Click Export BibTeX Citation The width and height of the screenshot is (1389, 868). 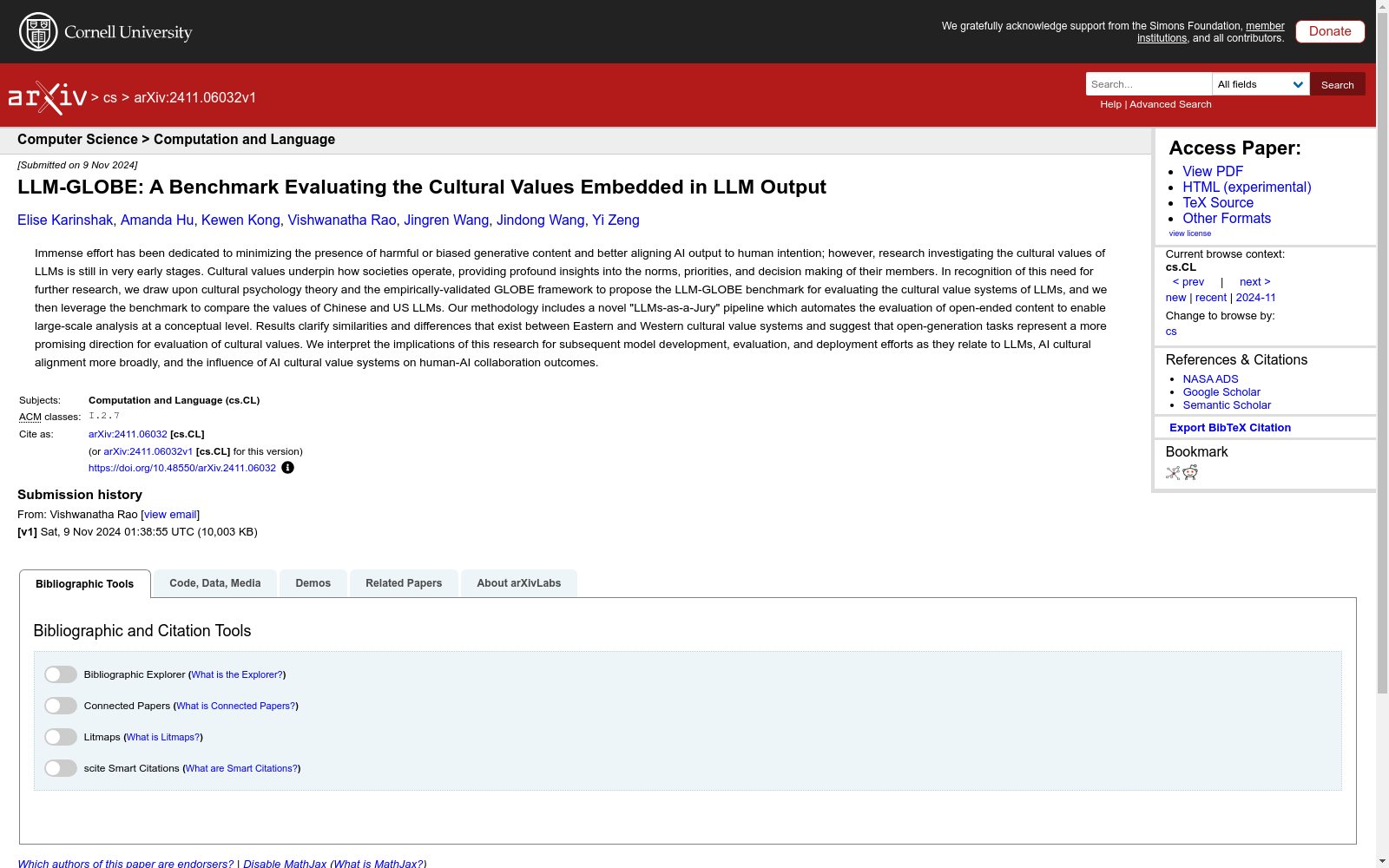(x=1230, y=428)
